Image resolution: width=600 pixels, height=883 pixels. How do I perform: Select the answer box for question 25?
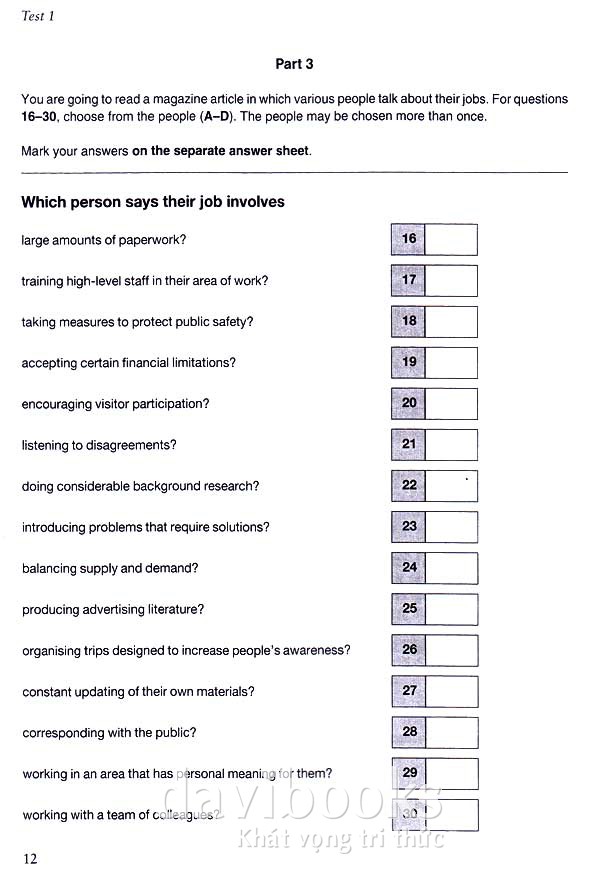coord(451,609)
